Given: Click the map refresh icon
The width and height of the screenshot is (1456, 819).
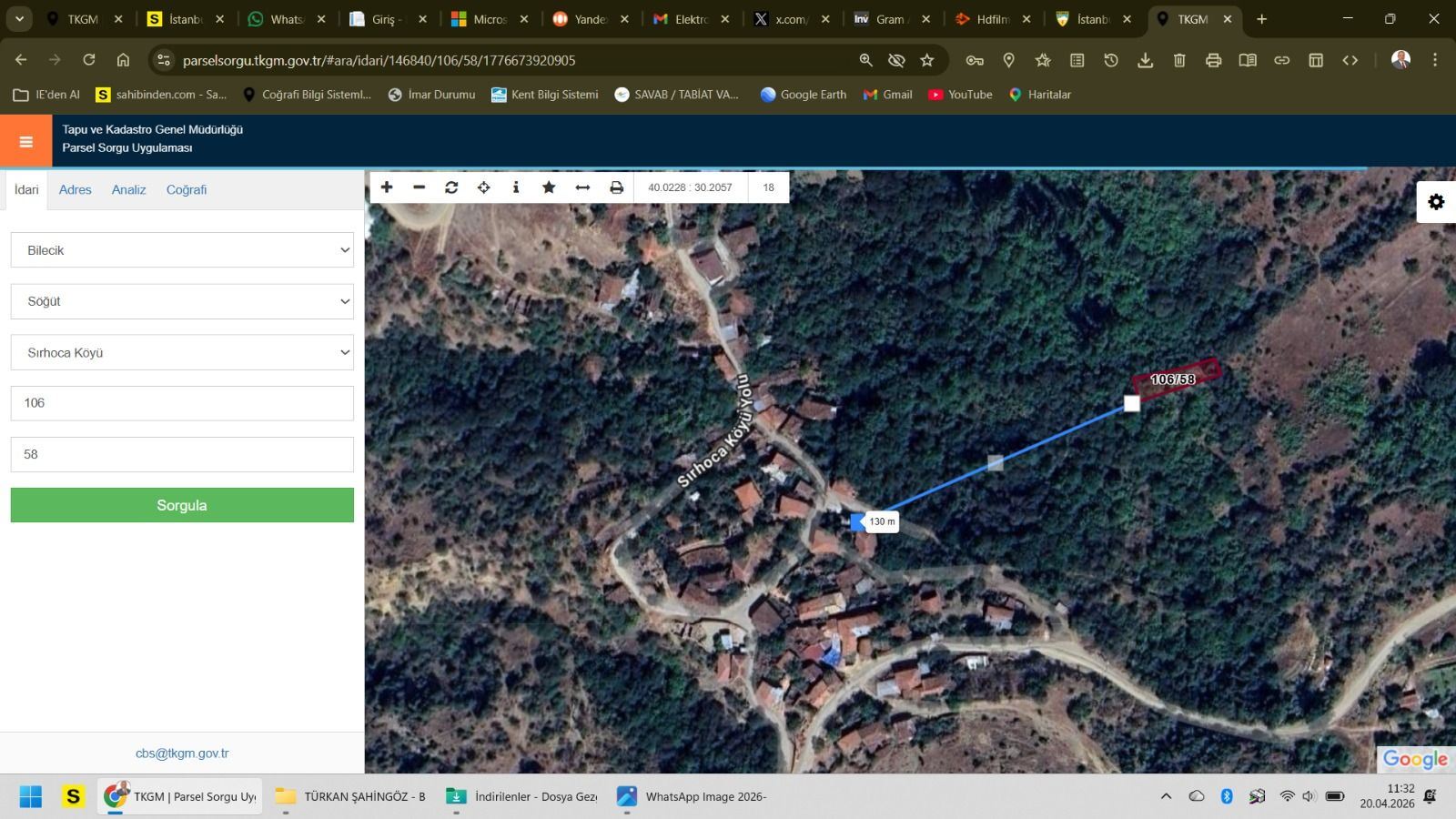Looking at the screenshot, I should click(451, 187).
